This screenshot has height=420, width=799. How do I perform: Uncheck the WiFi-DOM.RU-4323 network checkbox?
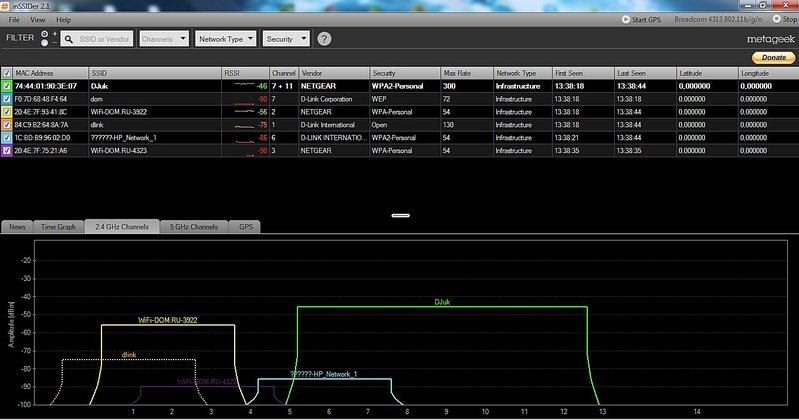coord(7,150)
